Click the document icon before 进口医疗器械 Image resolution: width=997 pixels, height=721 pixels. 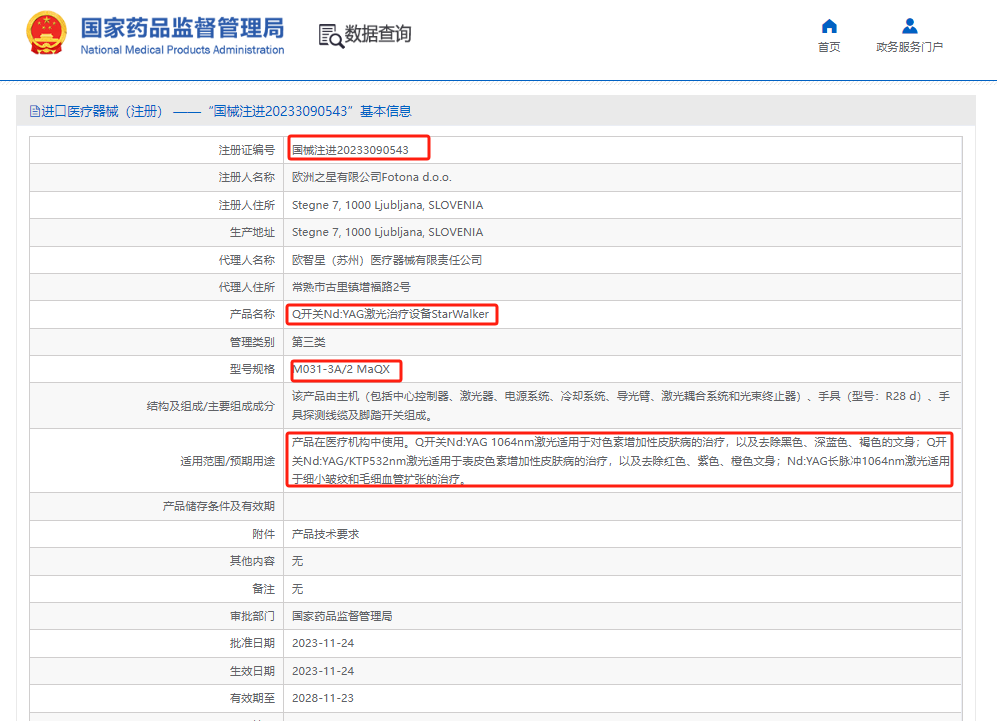(34, 111)
